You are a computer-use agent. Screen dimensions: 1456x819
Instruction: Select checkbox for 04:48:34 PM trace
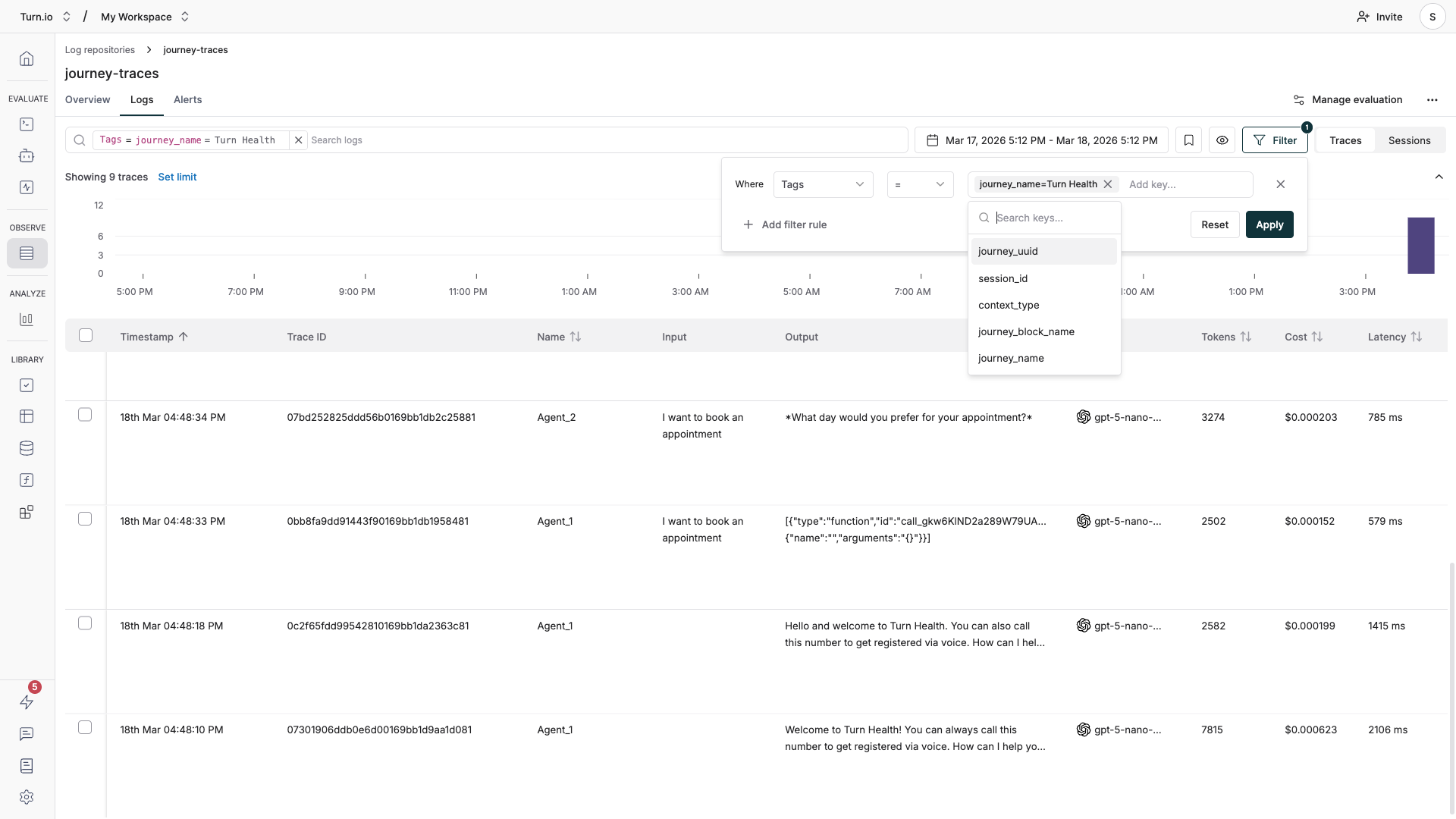pos(85,415)
